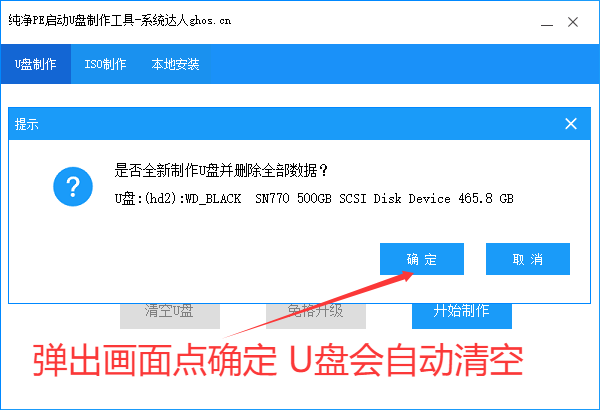The height and width of the screenshot is (410, 600).
Task: Click the 是否全新制作U盘 question text
Action: tap(222, 171)
